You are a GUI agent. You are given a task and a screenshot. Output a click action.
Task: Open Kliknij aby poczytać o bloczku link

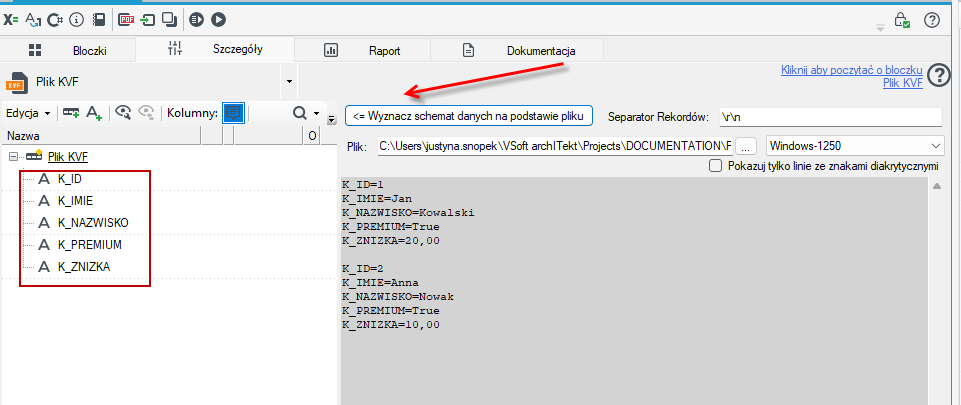[x=852, y=70]
